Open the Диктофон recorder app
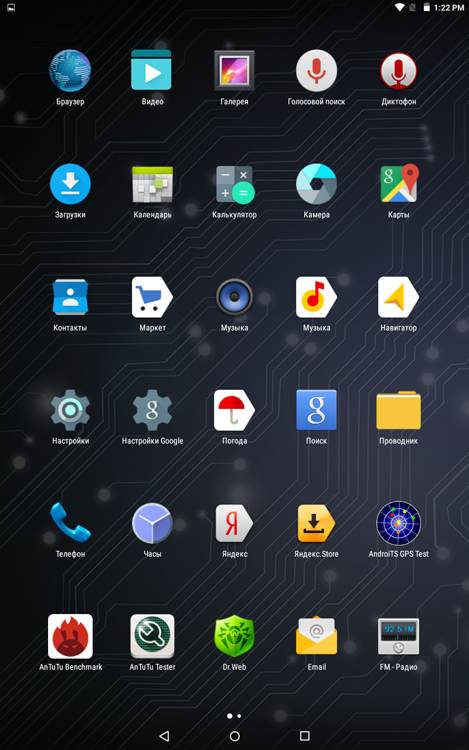This screenshot has width=469, height=750. coord(398,71)
